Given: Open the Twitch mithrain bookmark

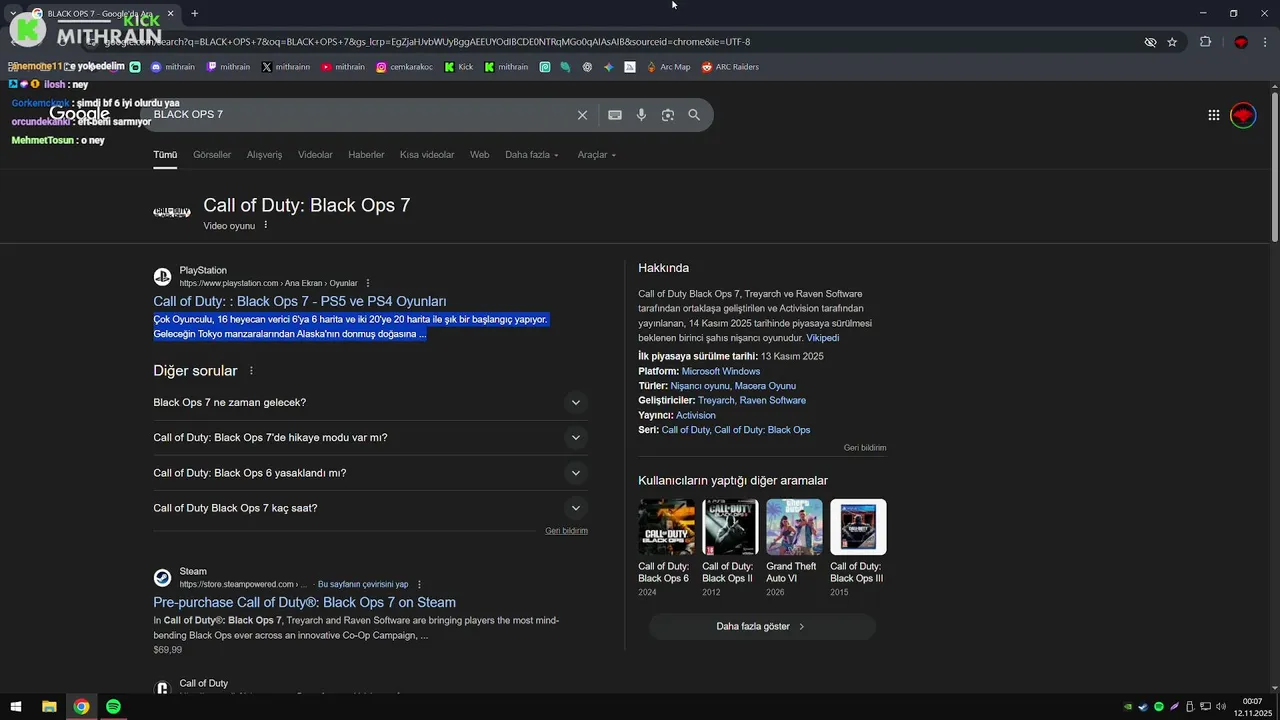Looking at the screenshot, I should tap(228, 67).
